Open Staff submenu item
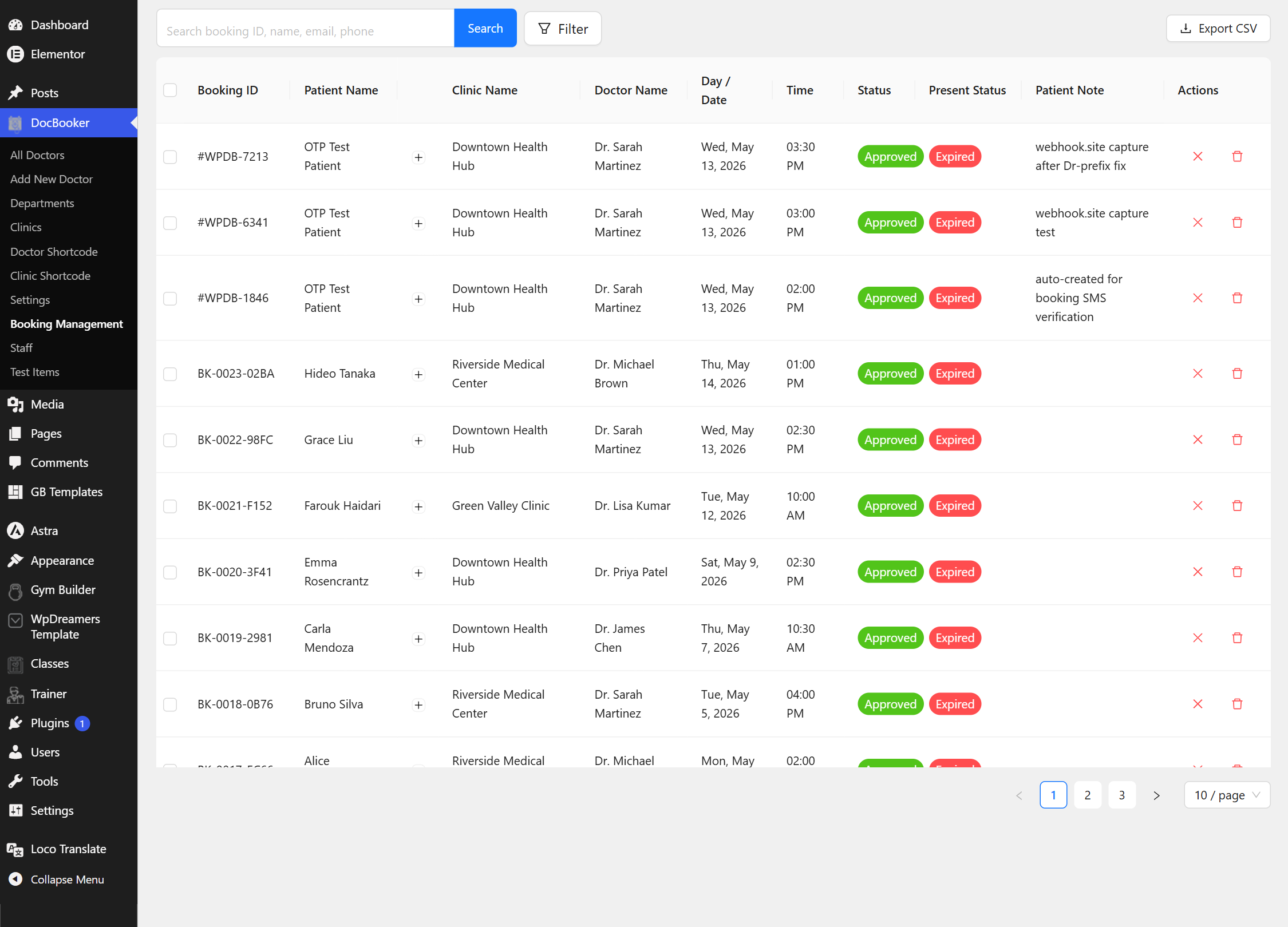Viewport: 1288px width, 927px height. 21,347
